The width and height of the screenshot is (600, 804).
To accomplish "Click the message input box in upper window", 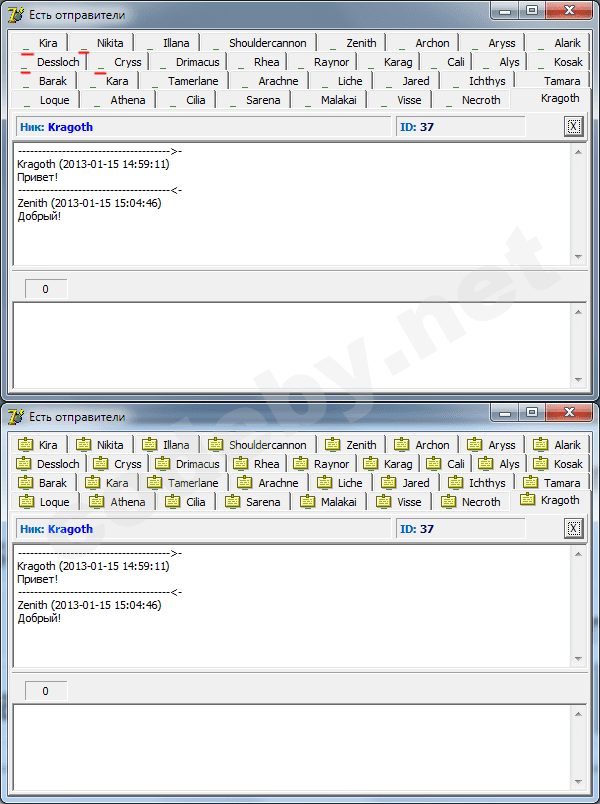I will point(292,345).
